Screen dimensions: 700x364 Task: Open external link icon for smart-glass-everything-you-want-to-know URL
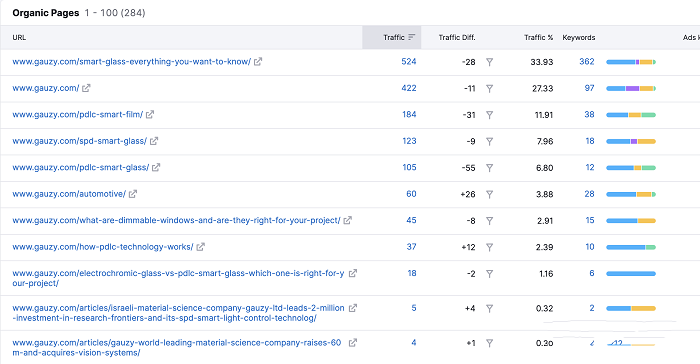point(258,62)
